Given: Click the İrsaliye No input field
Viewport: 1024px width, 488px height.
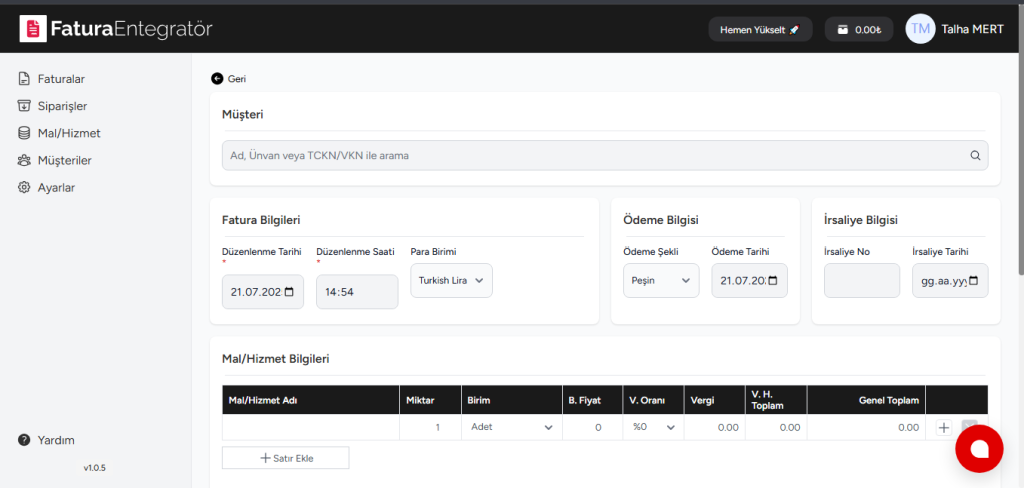Looking at the screenshot, I should point(861,281).
